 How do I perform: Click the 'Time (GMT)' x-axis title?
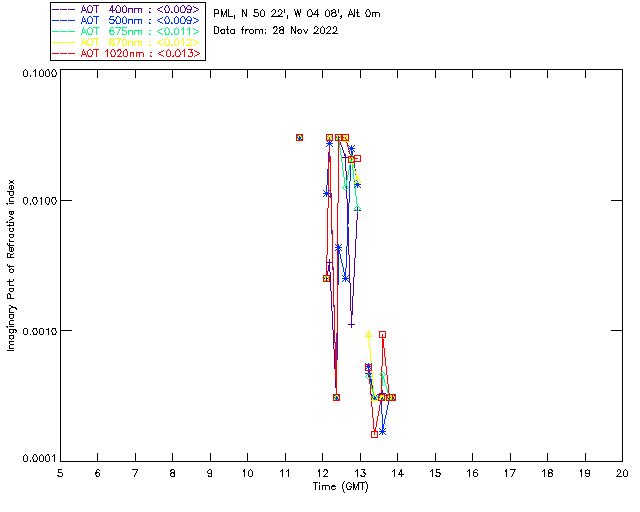tap(341, 487)
